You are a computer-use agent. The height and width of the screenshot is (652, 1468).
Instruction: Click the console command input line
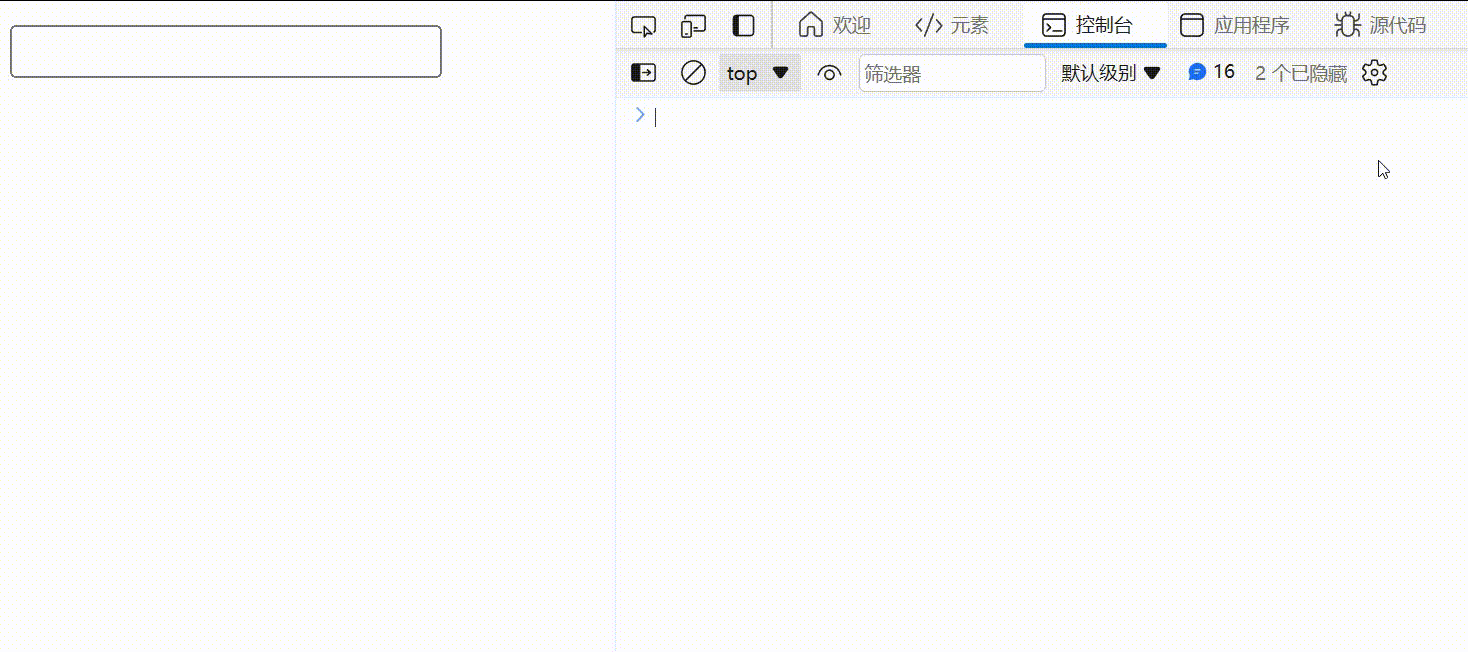tap(700, 116)
